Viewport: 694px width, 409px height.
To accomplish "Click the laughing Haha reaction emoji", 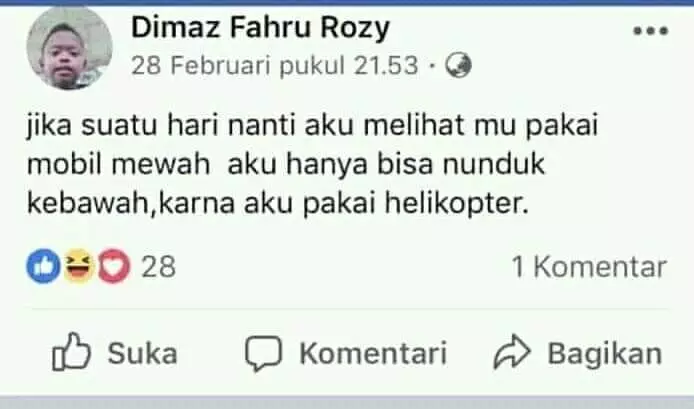I will tap(79, 266).
